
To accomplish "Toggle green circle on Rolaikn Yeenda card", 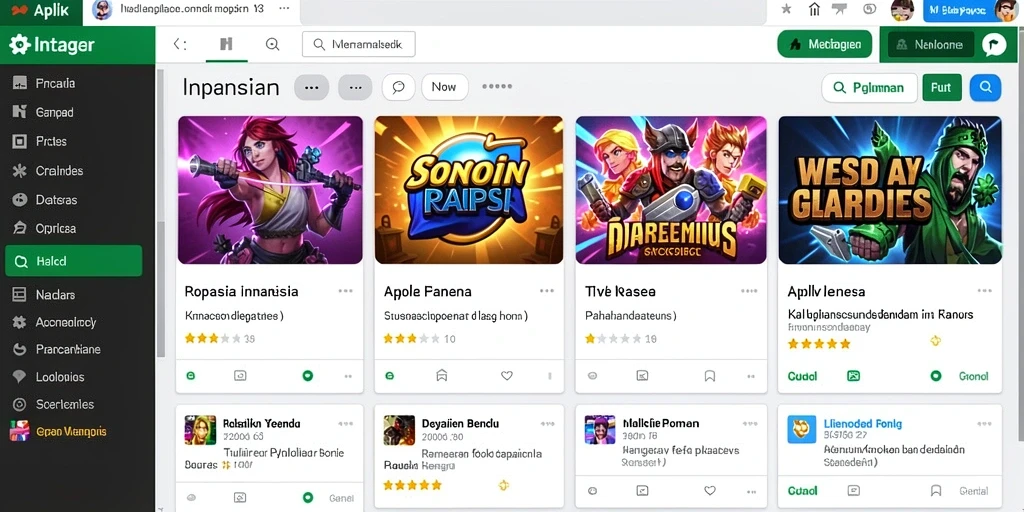I will pos(308,497).
